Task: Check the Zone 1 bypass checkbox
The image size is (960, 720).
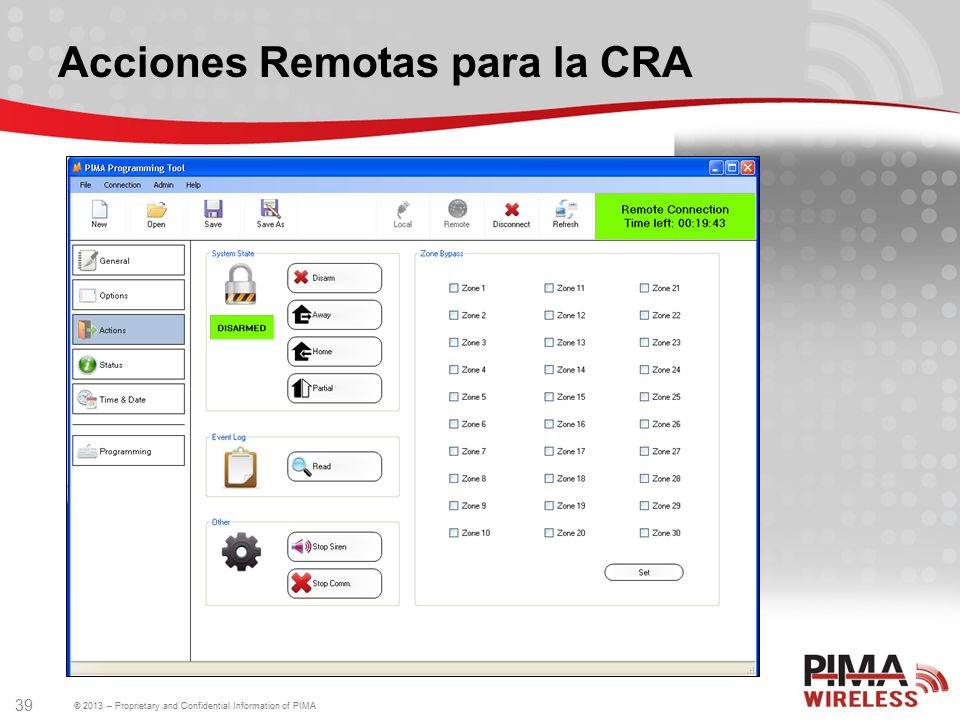Action: (x=454, y=288)
